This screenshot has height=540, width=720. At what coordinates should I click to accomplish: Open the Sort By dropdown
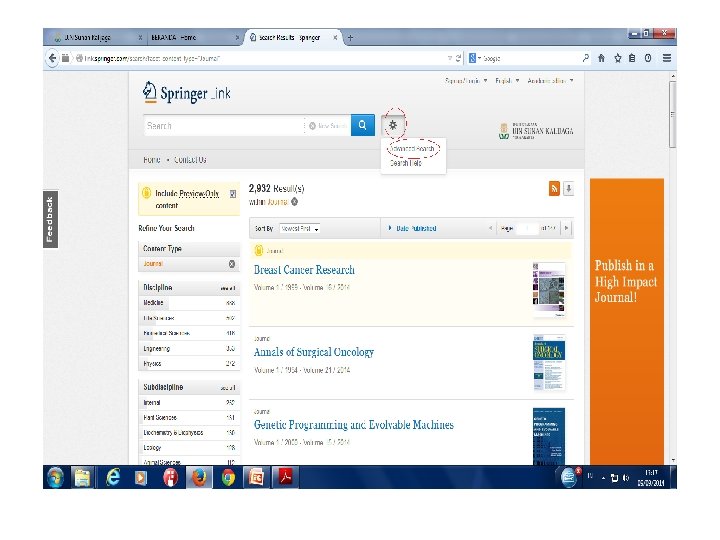click(x=300, y=228)
